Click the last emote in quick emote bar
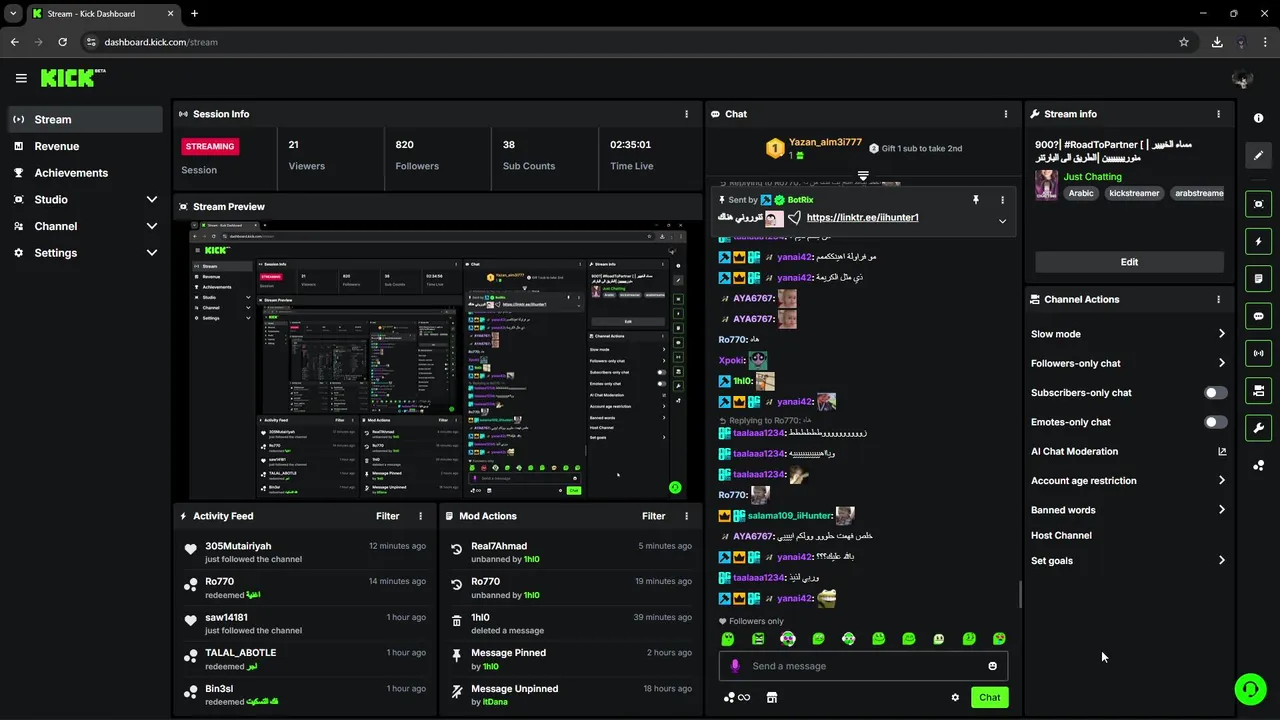The image size is (1280, 720). [999, 639]
